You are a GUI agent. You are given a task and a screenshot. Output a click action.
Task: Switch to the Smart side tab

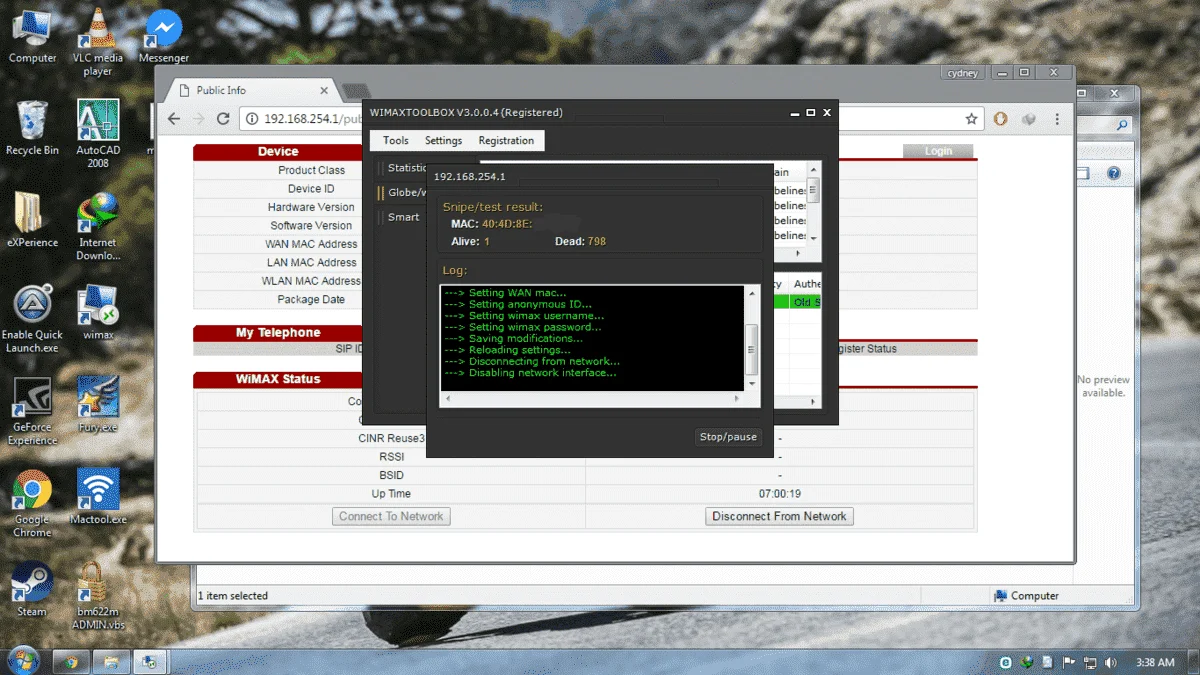(404, 217)
